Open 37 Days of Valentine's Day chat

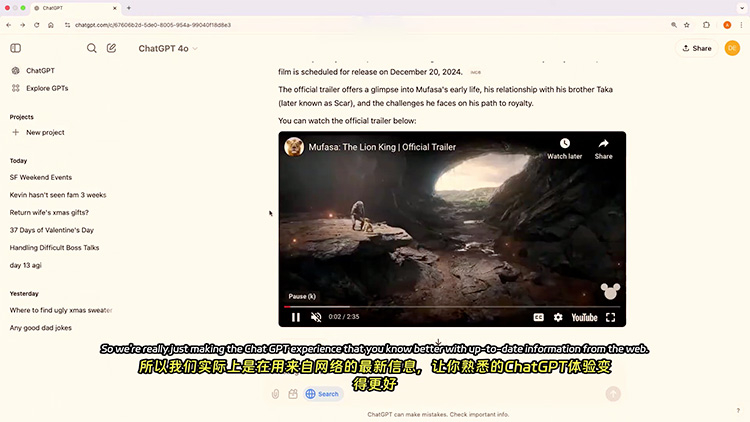(x=52, y=230)
